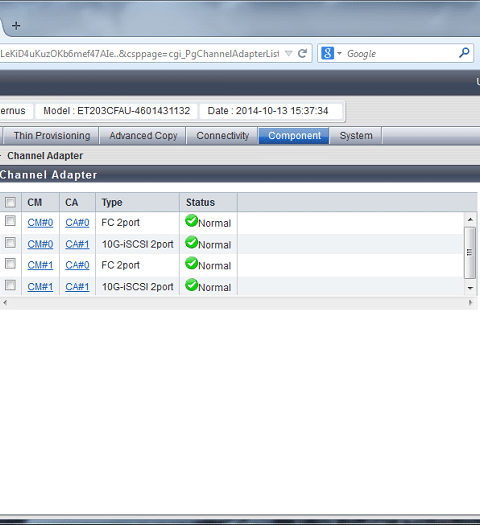Viewport: 480px width, 525px height.
Task: Select the Component tab
Action: coord(294,136)
